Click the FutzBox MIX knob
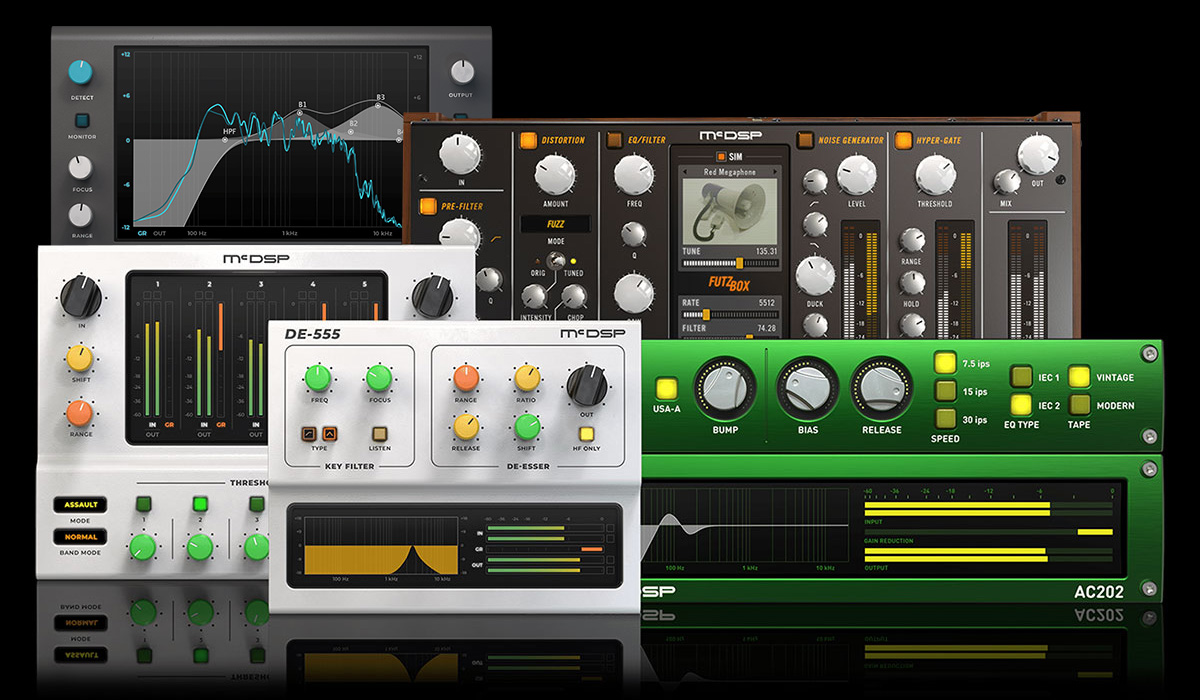The image size is (1200, 700). [1006, 181]
